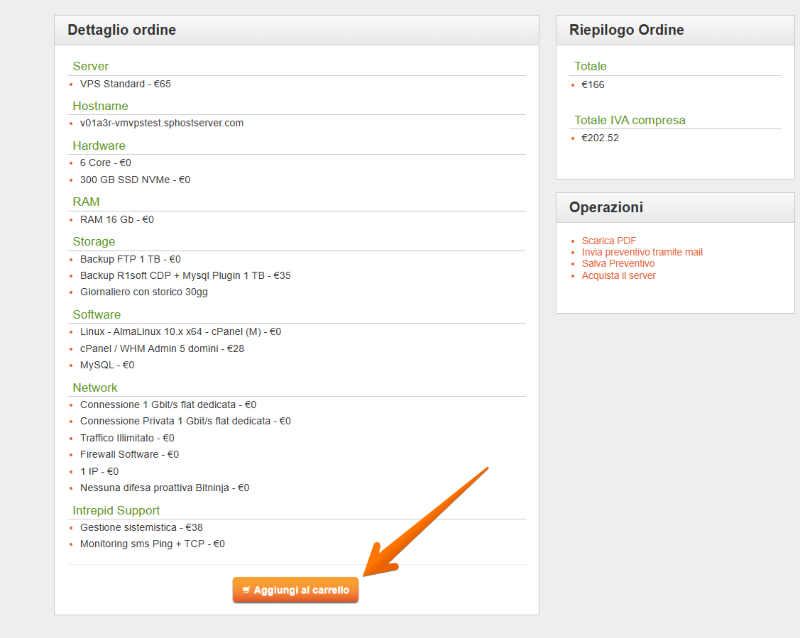Image resolution: width=800 pixels, height=638 pixels.
Task: Click the cart icon on the orange button
Action: [x=246, y=591]
